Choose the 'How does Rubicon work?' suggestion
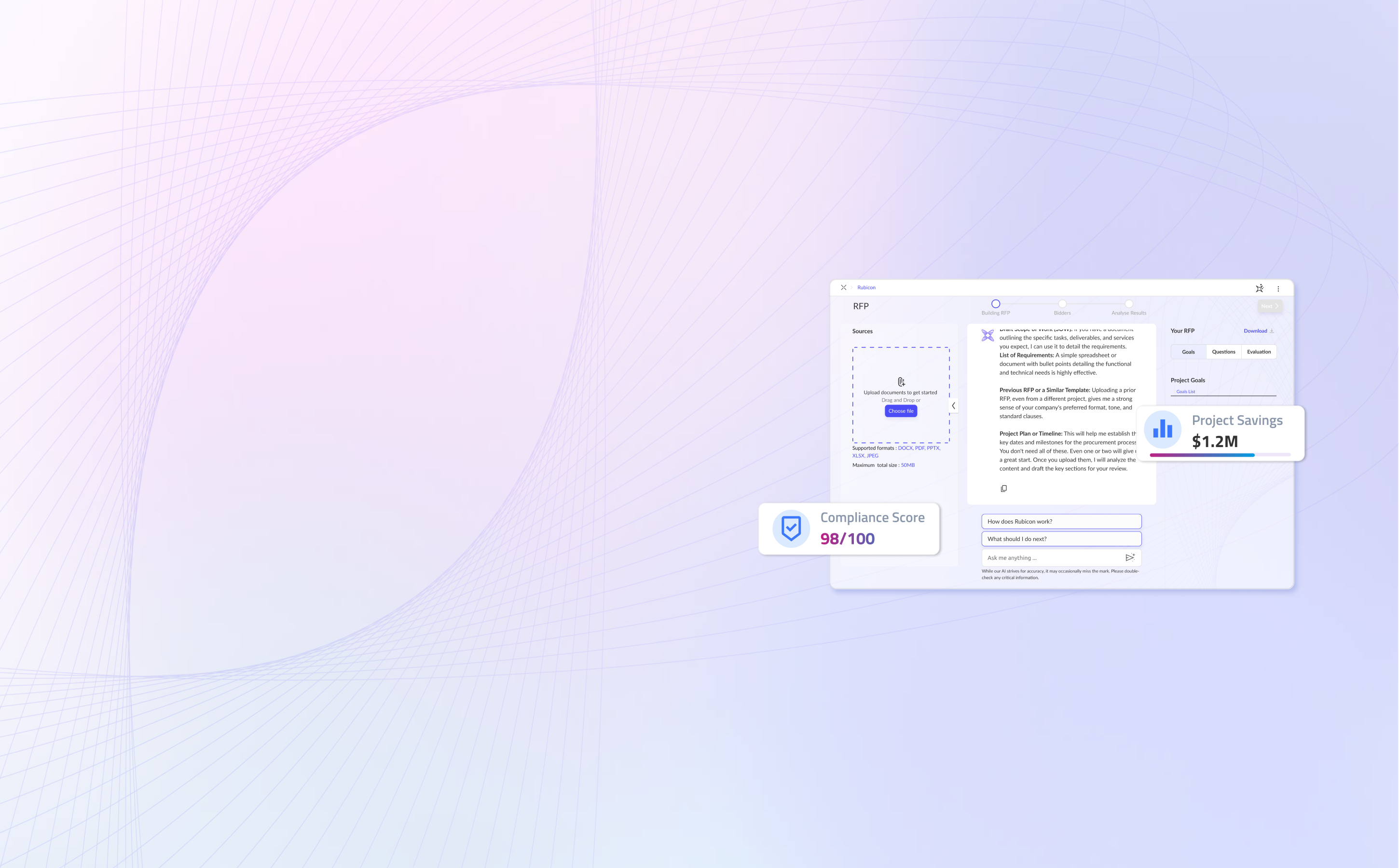Viewport: 1399px width, 868px height. [x=1061, y=521]
